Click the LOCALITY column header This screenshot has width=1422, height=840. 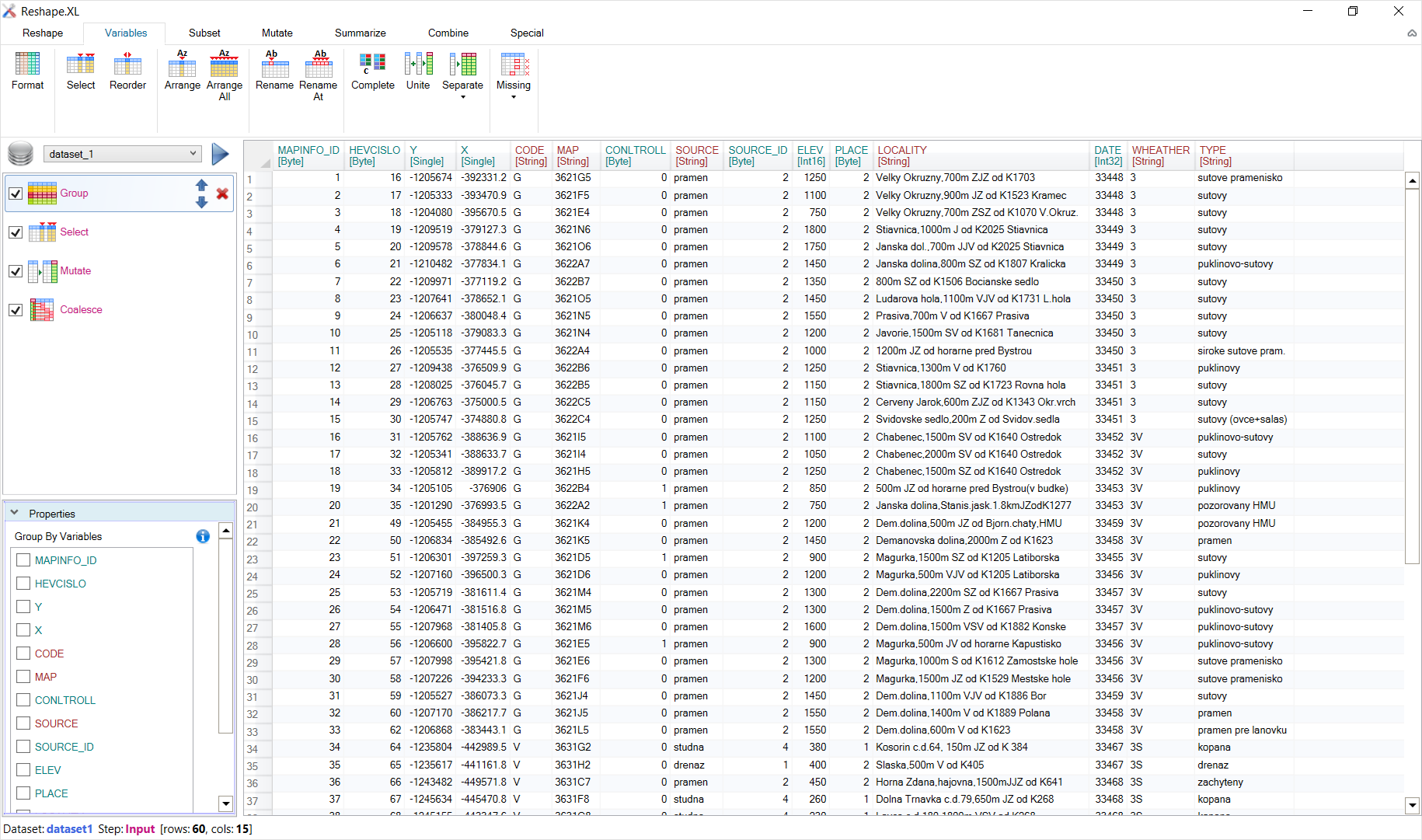pos(982,155)
